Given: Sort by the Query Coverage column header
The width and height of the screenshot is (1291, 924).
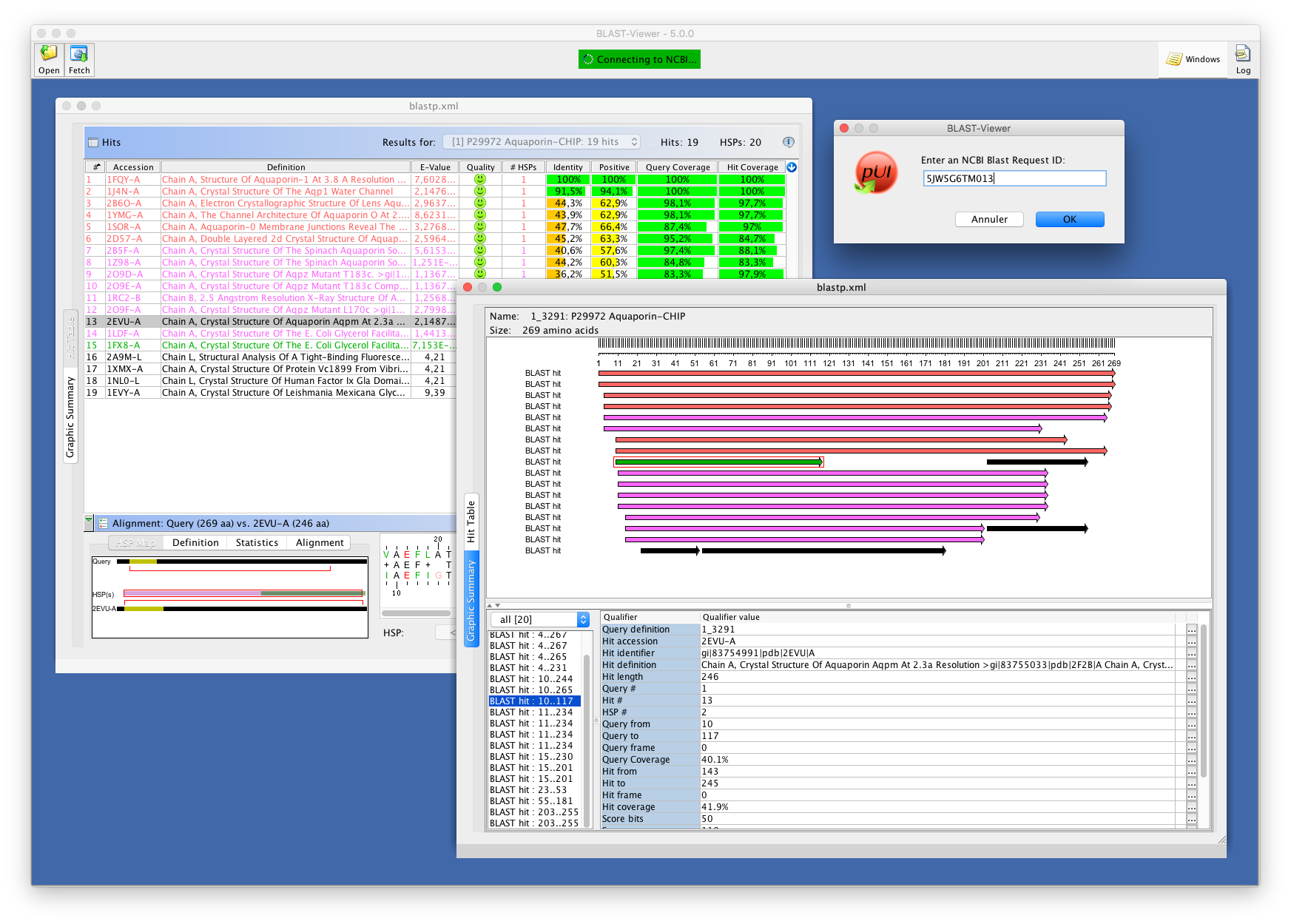Looking at the screenshot, I should (678, 167).
